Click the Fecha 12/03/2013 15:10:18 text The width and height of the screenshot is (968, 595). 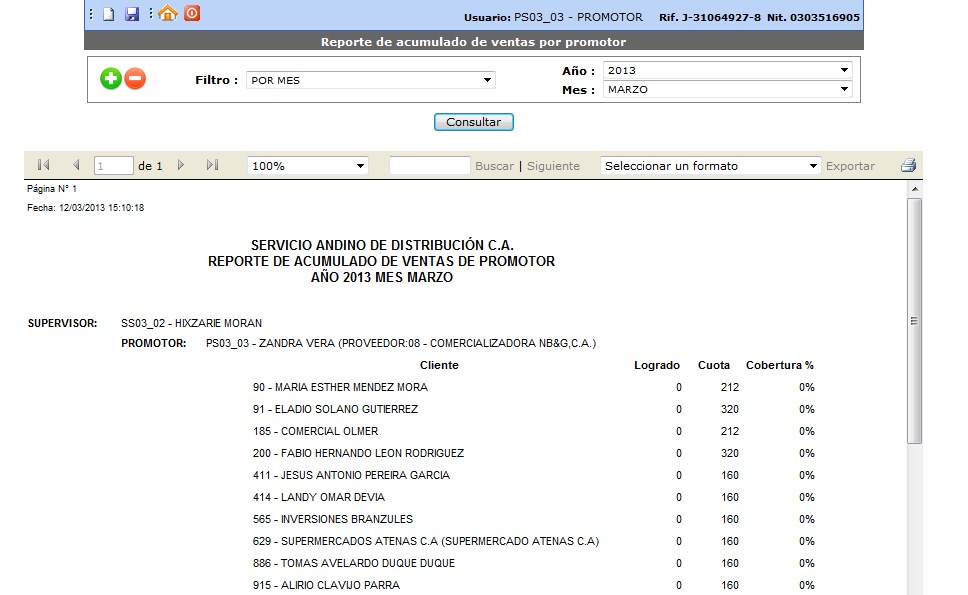[85, 208]
